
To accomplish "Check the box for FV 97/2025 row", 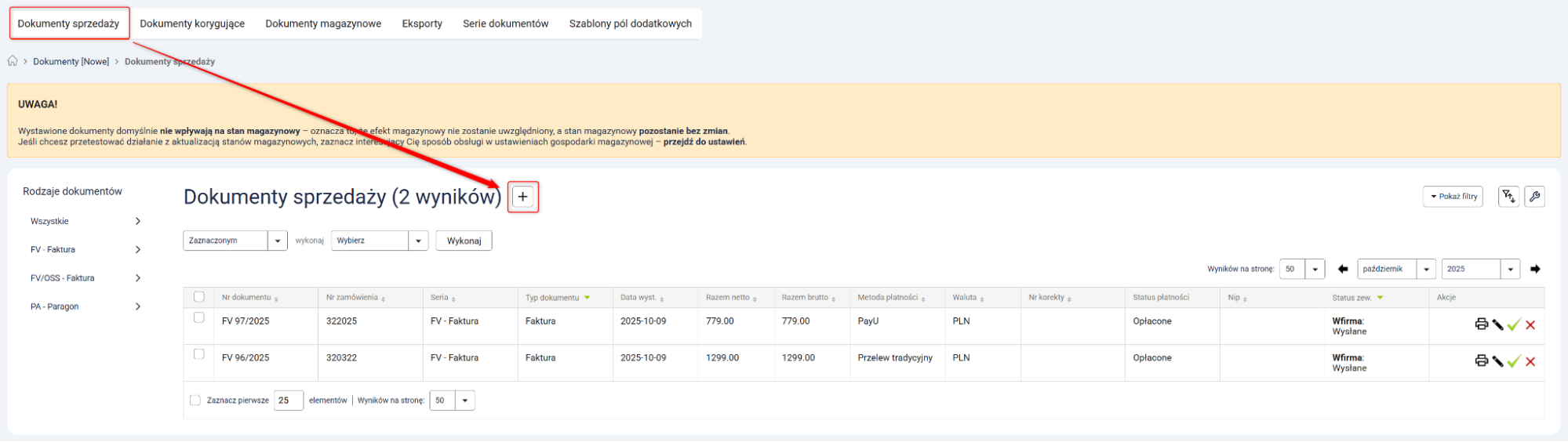I will (199, 317).
